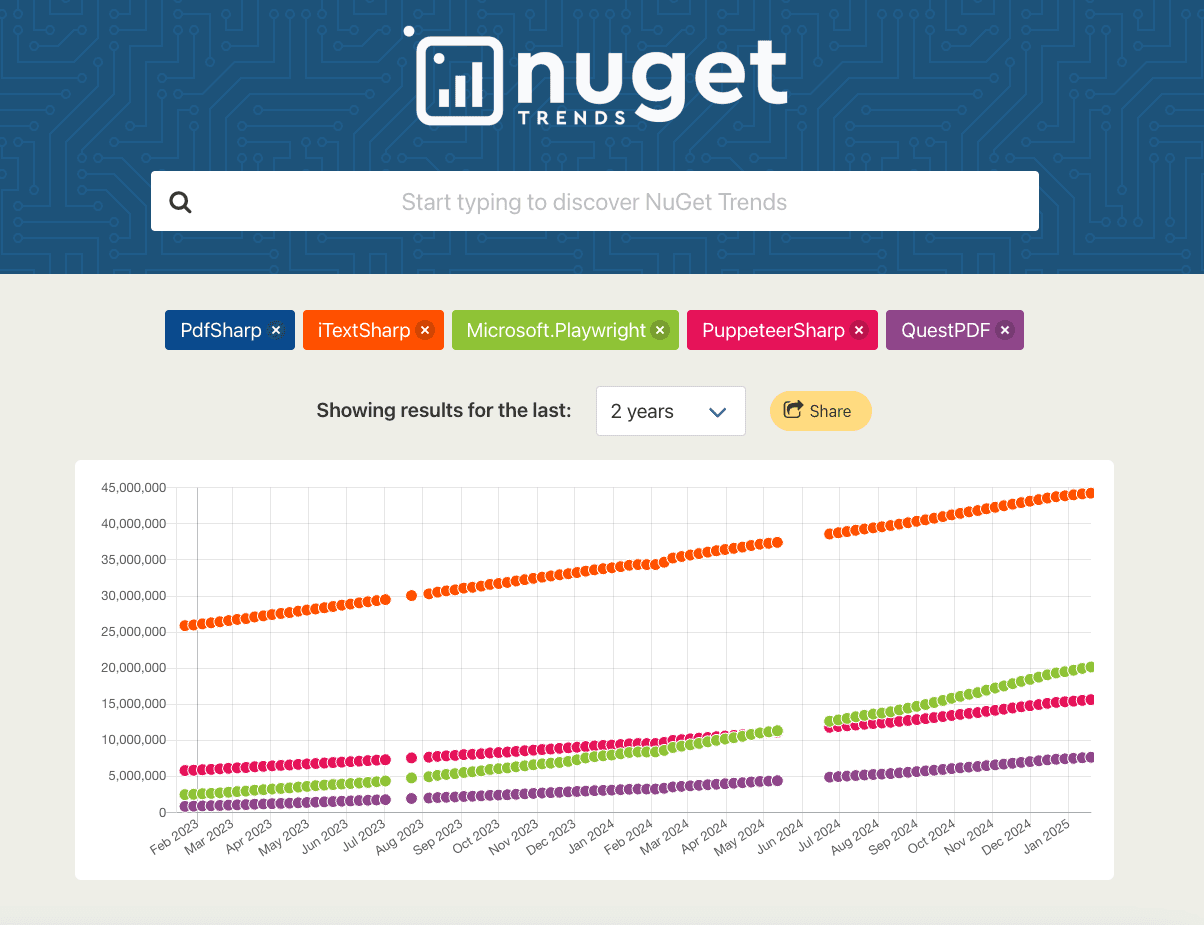Click the × icon on the iTextSharp tag
The height and width of the screenshot is (925, 1204).
(x=425, y=330)
